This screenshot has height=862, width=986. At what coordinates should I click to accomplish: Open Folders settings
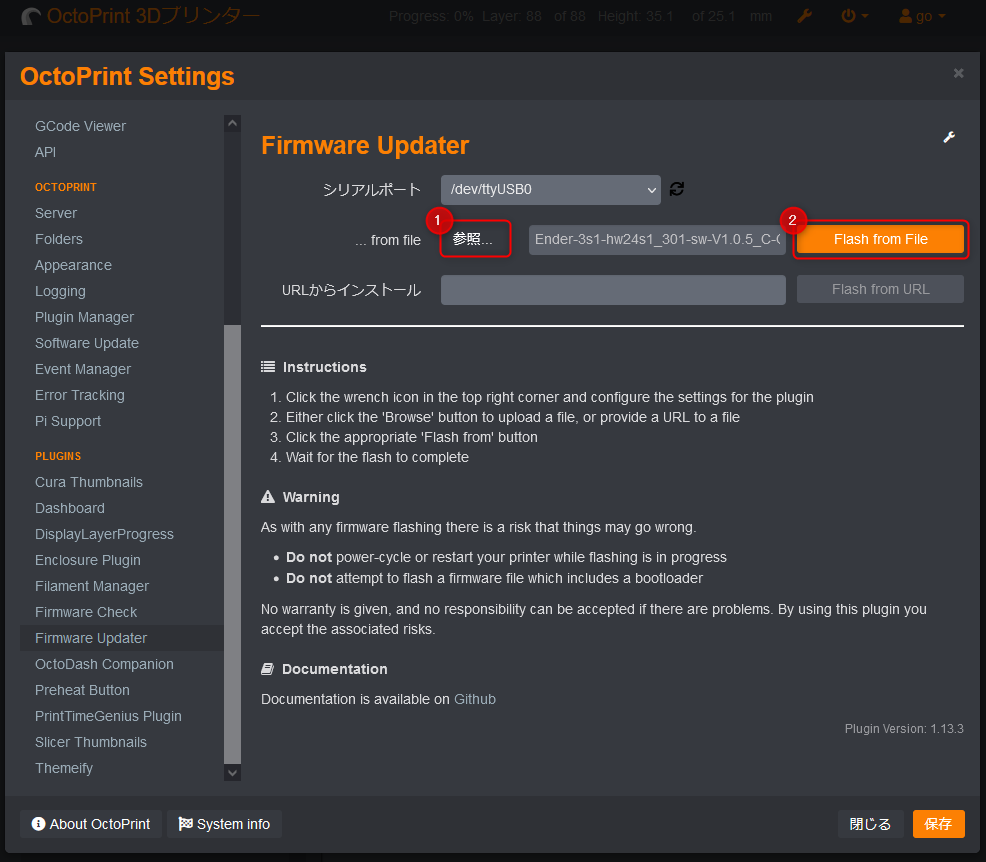pos(59,239)
